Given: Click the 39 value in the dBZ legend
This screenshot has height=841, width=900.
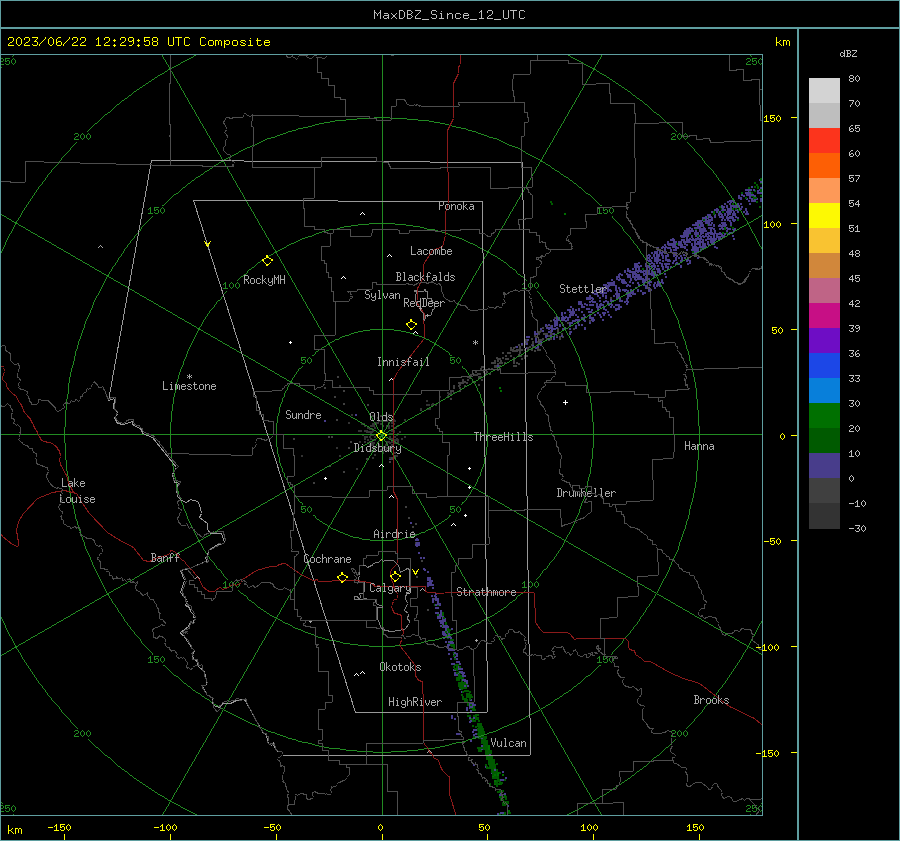Looking at the screenshot, I should [854, 328].
